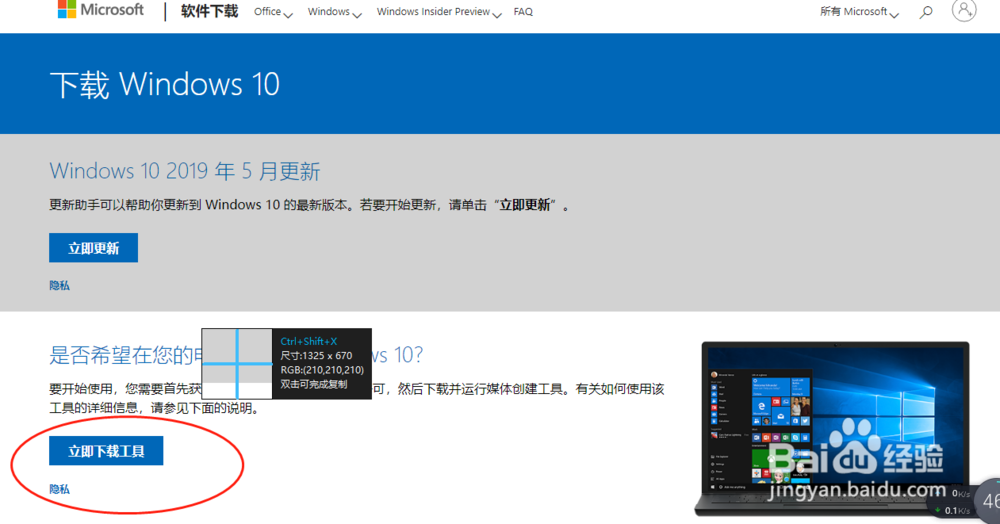Click the 软件下载 header link
The height and width of the screenshot is (524, 1000).
(x=209, y=11)
